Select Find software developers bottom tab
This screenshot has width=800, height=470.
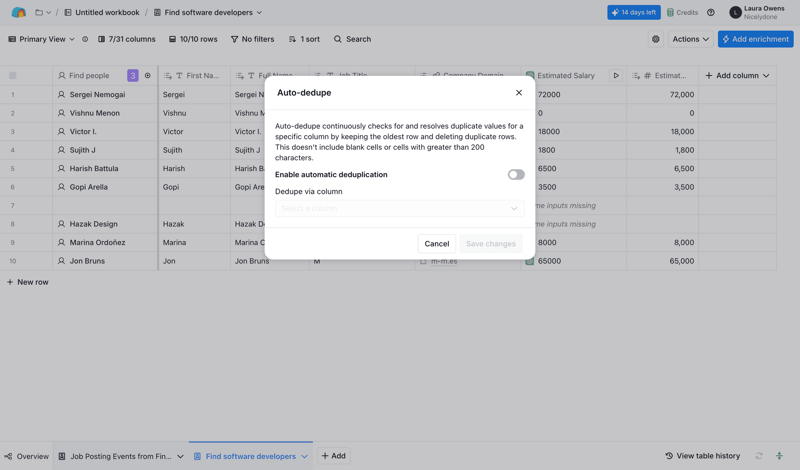251,456
